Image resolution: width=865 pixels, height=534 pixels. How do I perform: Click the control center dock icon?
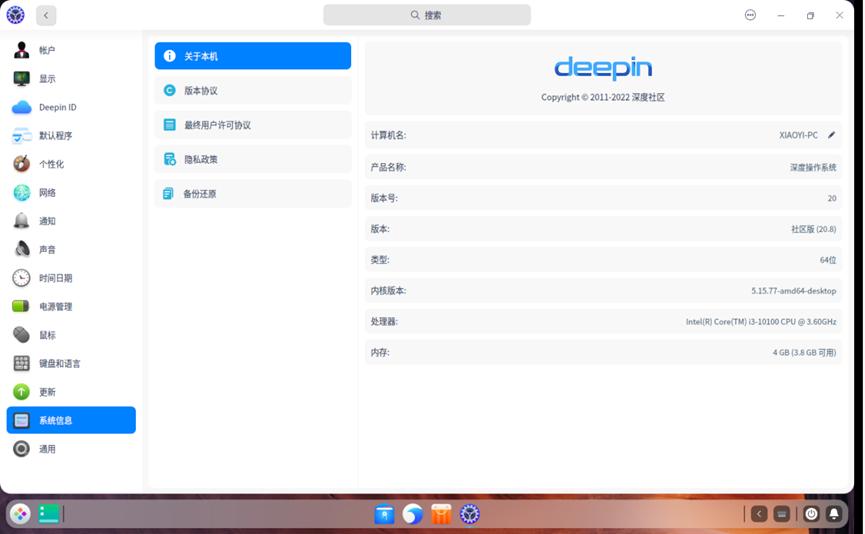pyautogui.click(x=469, y=514)
